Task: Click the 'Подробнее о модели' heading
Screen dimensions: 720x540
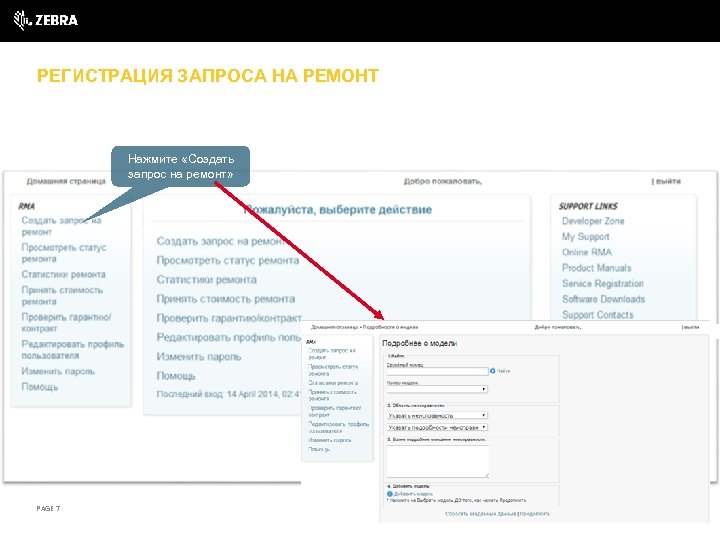Action: tap(419, 343)
